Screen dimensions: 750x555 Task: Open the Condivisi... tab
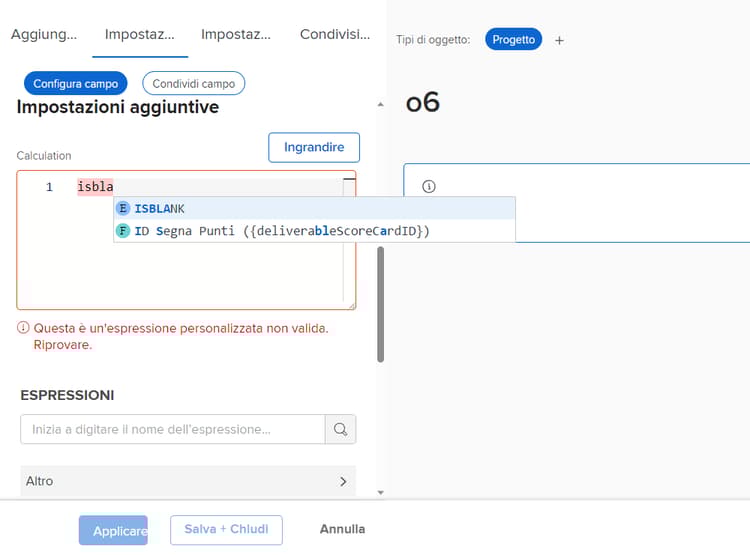pos(334,34)
